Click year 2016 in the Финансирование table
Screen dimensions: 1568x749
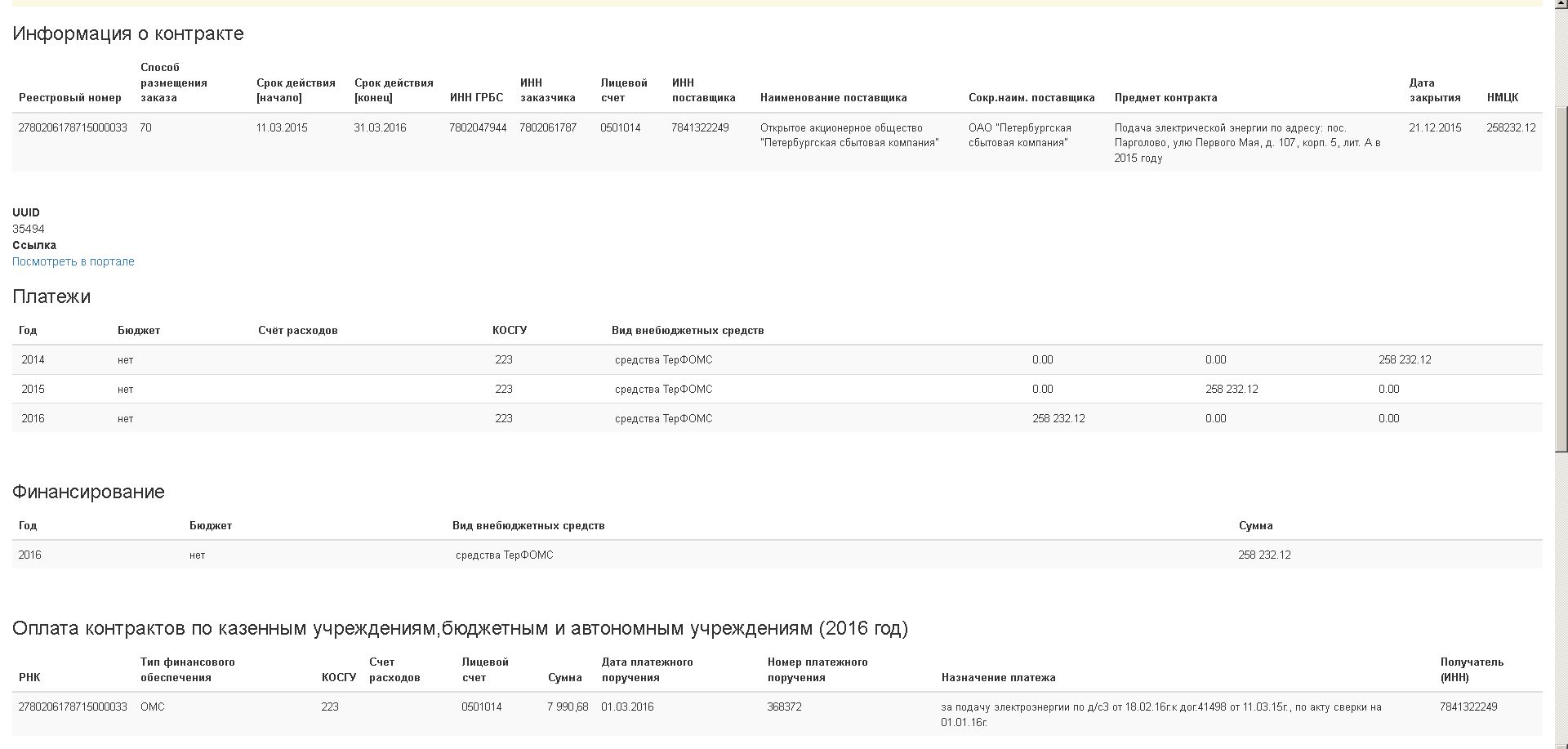[x=29, y=555]
